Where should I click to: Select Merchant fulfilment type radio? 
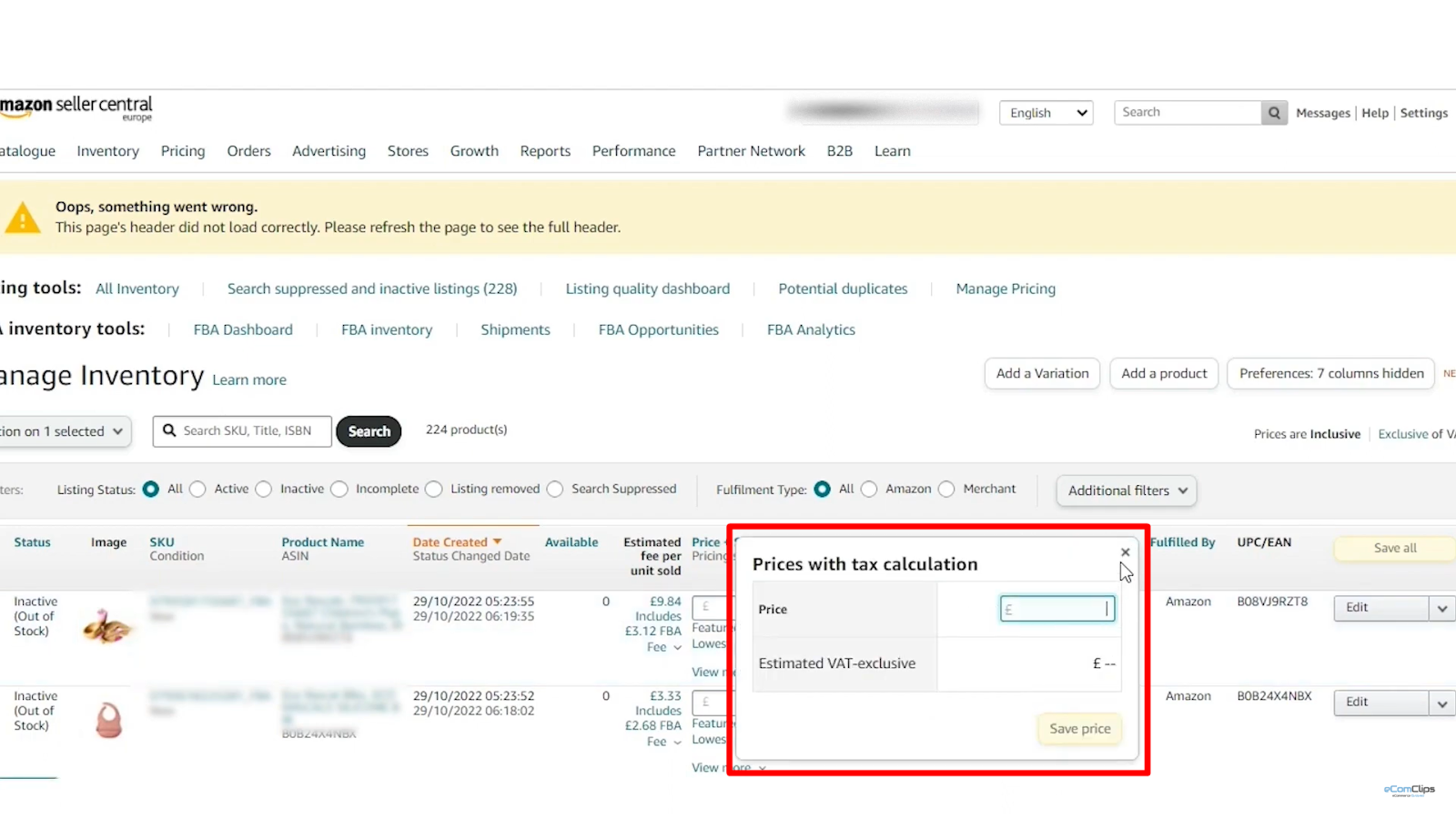946,490
